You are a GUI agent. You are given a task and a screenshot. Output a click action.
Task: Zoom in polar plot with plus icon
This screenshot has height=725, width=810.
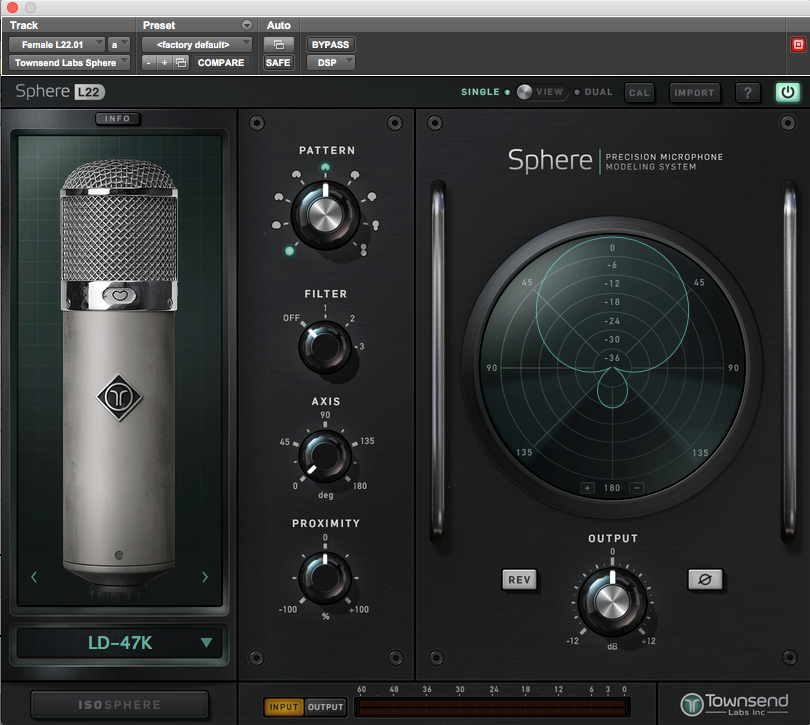(587, 488)
